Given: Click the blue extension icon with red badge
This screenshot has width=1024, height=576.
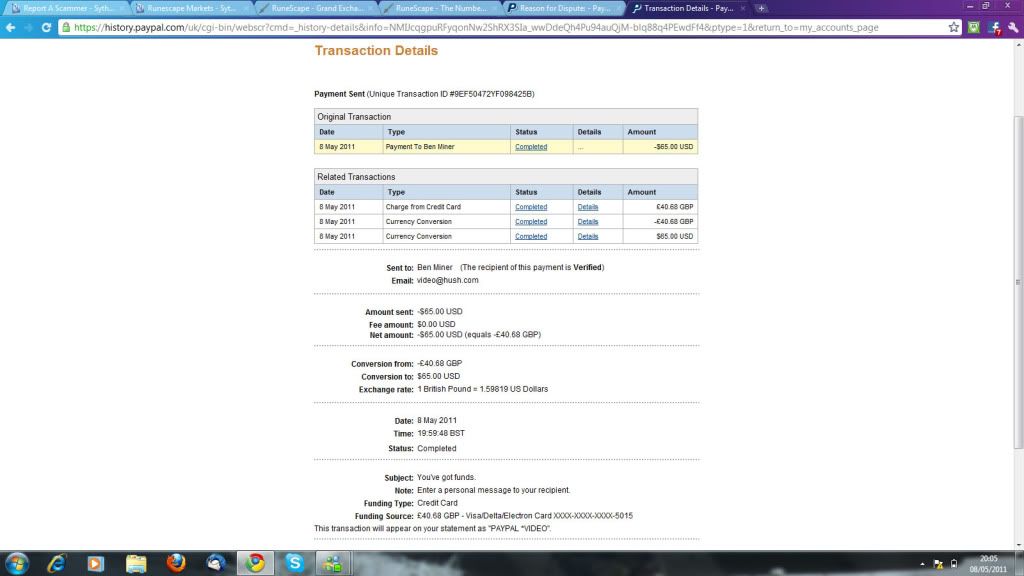Looking at the screenshot, I should pos(994,27).
